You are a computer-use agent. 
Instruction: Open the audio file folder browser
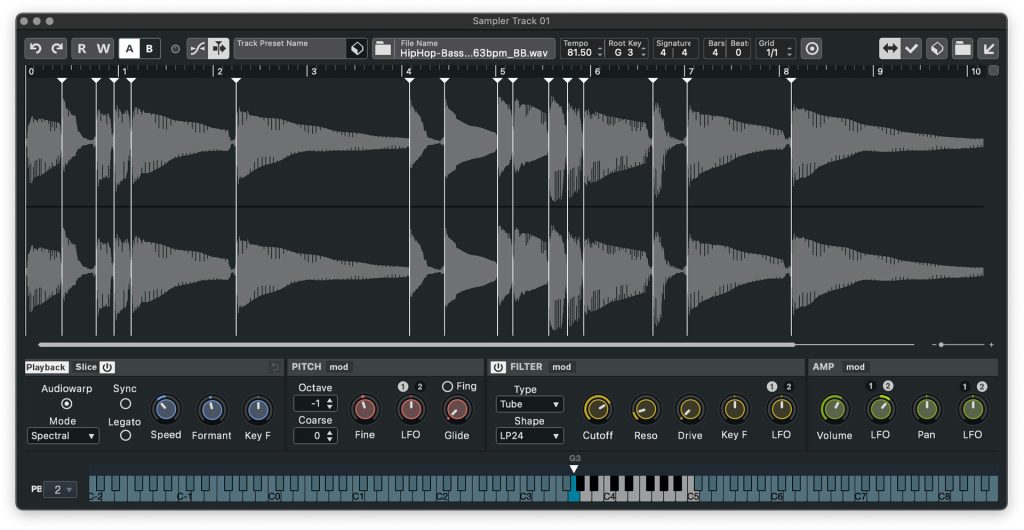383,48
